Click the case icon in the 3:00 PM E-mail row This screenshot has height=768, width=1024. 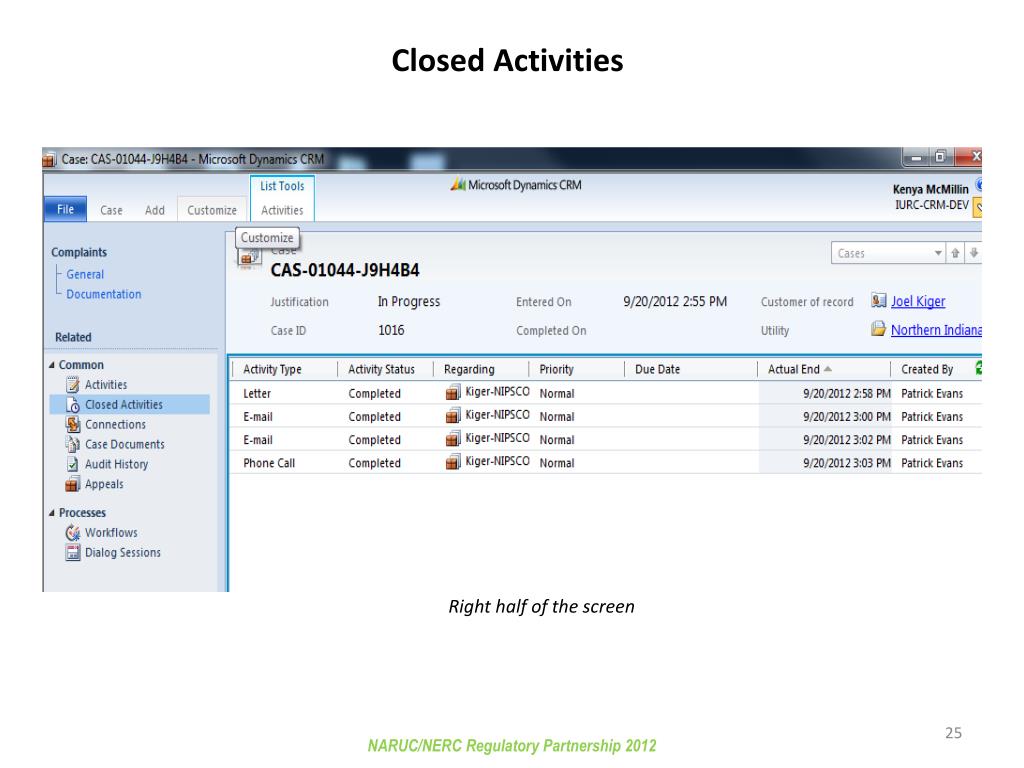point(453,416)
